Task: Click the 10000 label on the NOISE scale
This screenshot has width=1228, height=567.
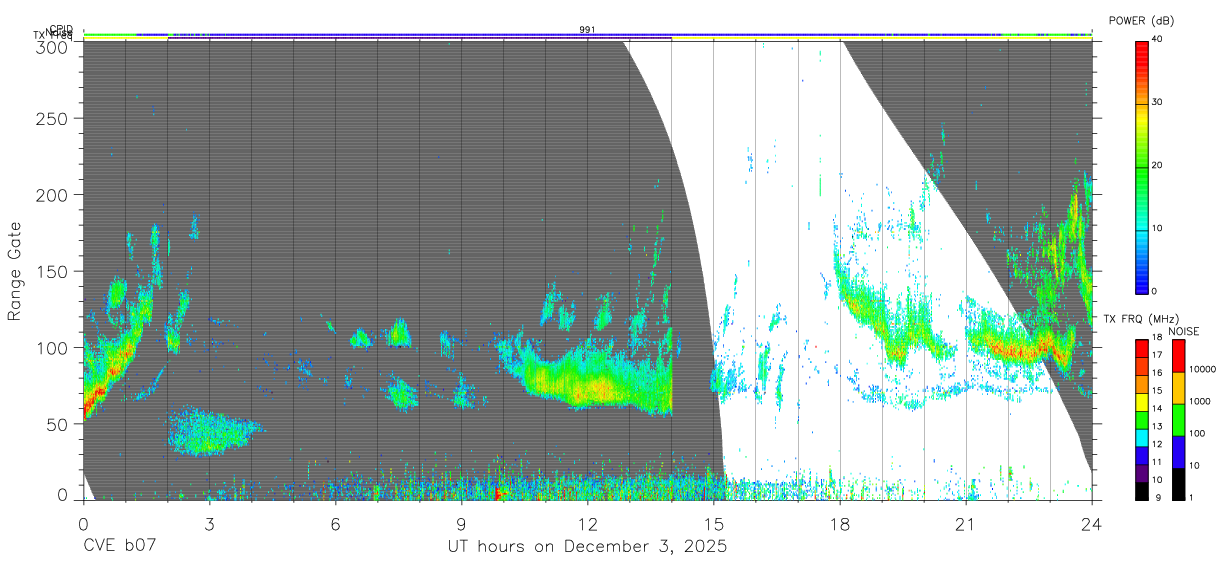Action: (1202, 370)
